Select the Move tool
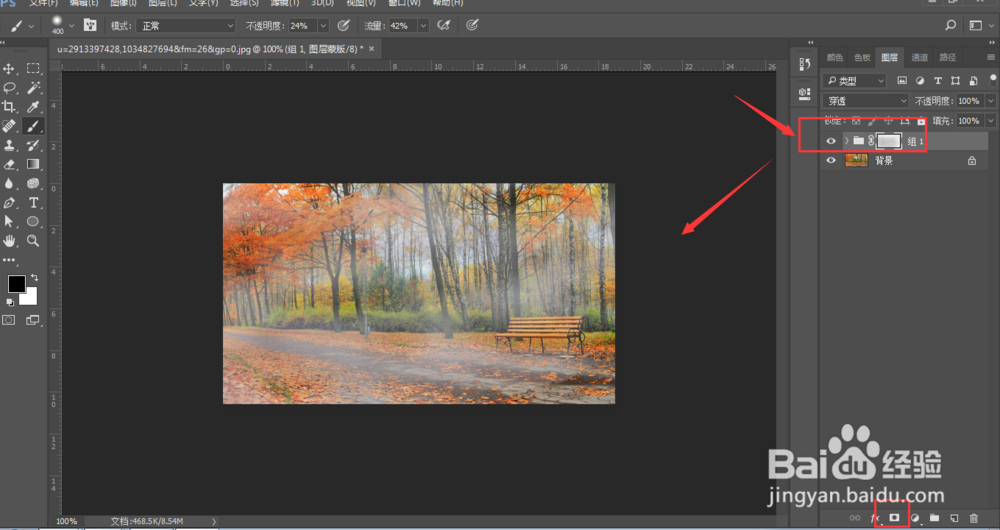 pos(9,68)
